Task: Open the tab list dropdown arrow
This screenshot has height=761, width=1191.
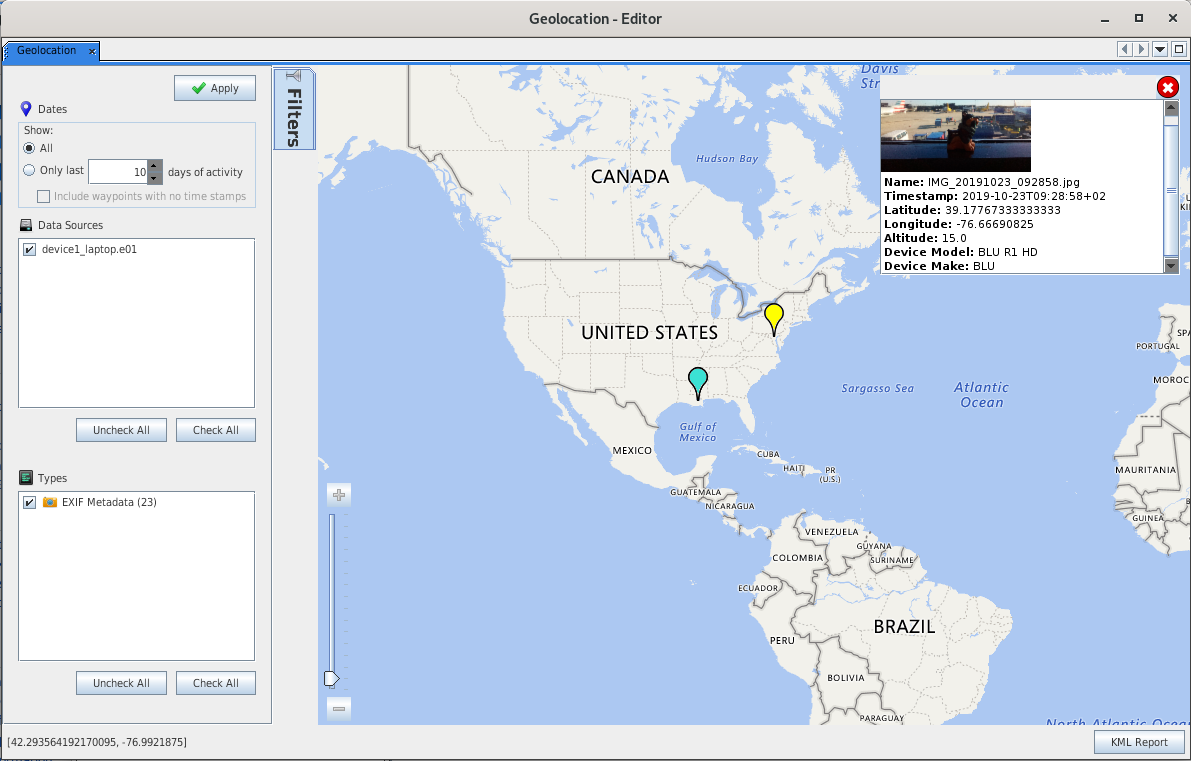Action: (1160, 50)
